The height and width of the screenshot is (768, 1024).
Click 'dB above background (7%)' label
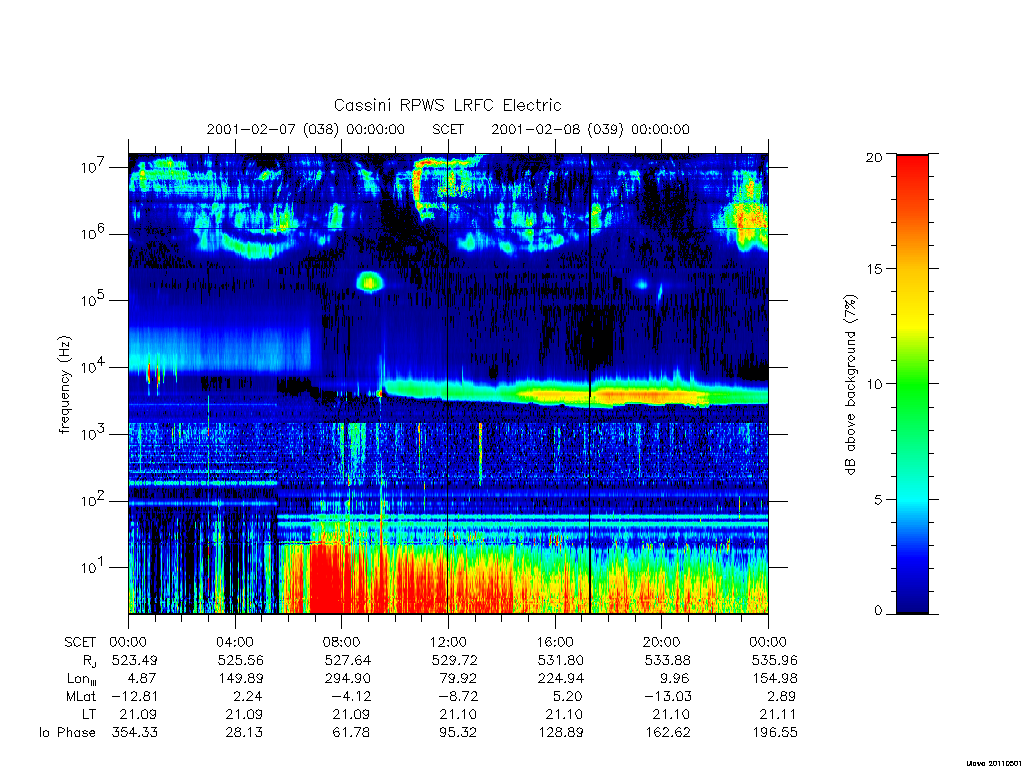[x=850, y=384]
